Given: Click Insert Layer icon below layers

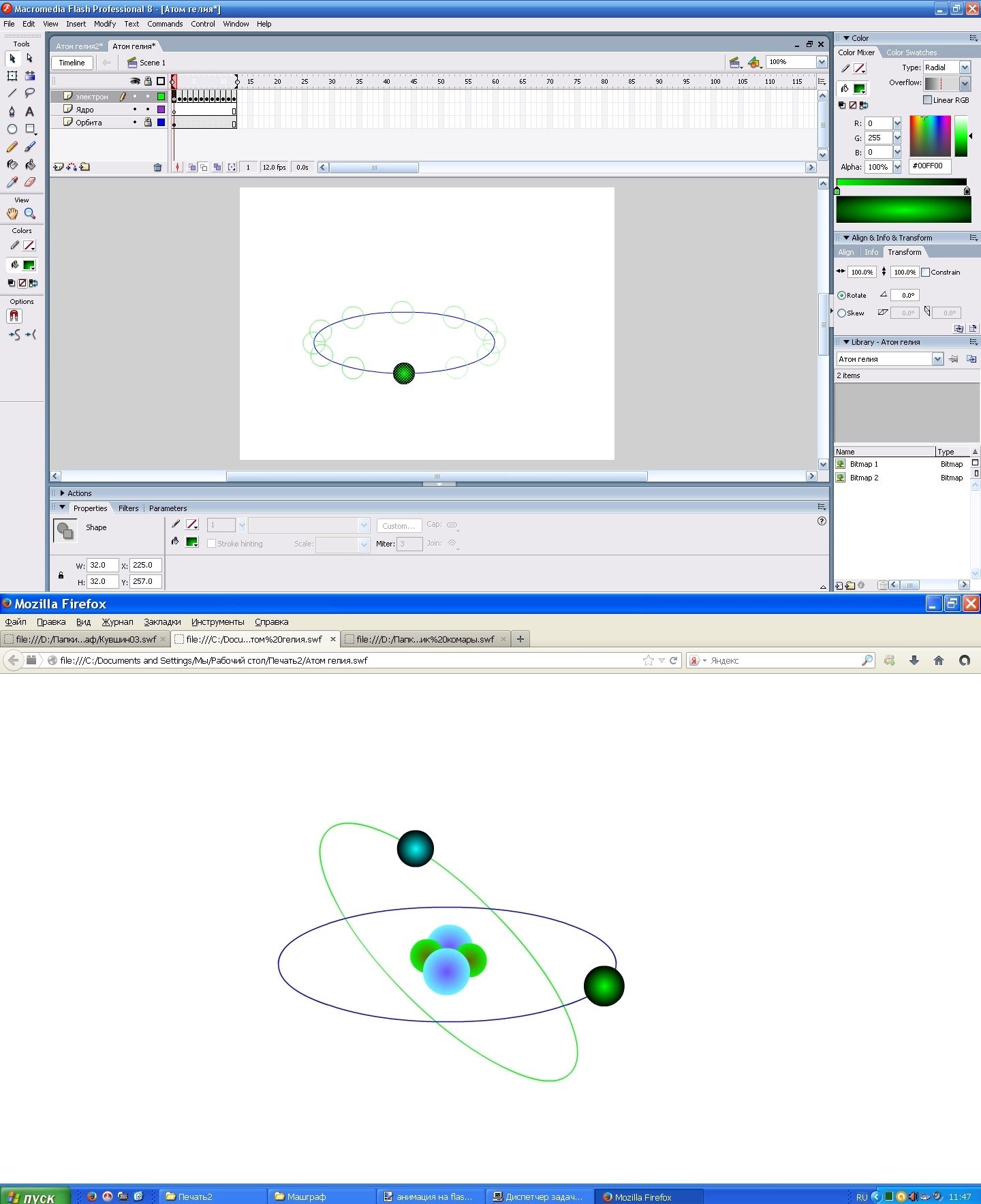Looking at the screenshot, I should (59, 167).
